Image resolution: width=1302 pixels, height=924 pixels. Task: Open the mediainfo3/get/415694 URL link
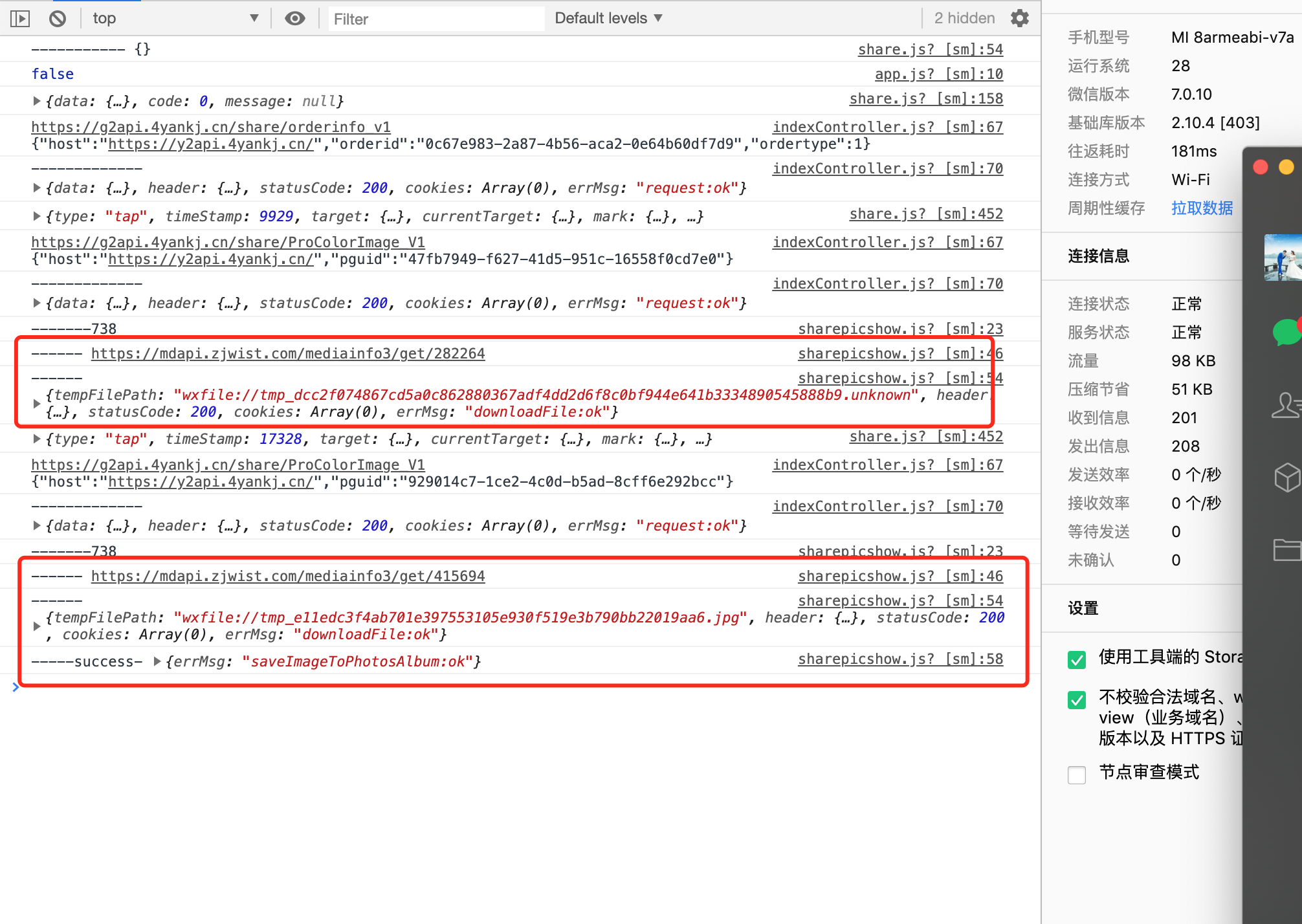point(288,576)
